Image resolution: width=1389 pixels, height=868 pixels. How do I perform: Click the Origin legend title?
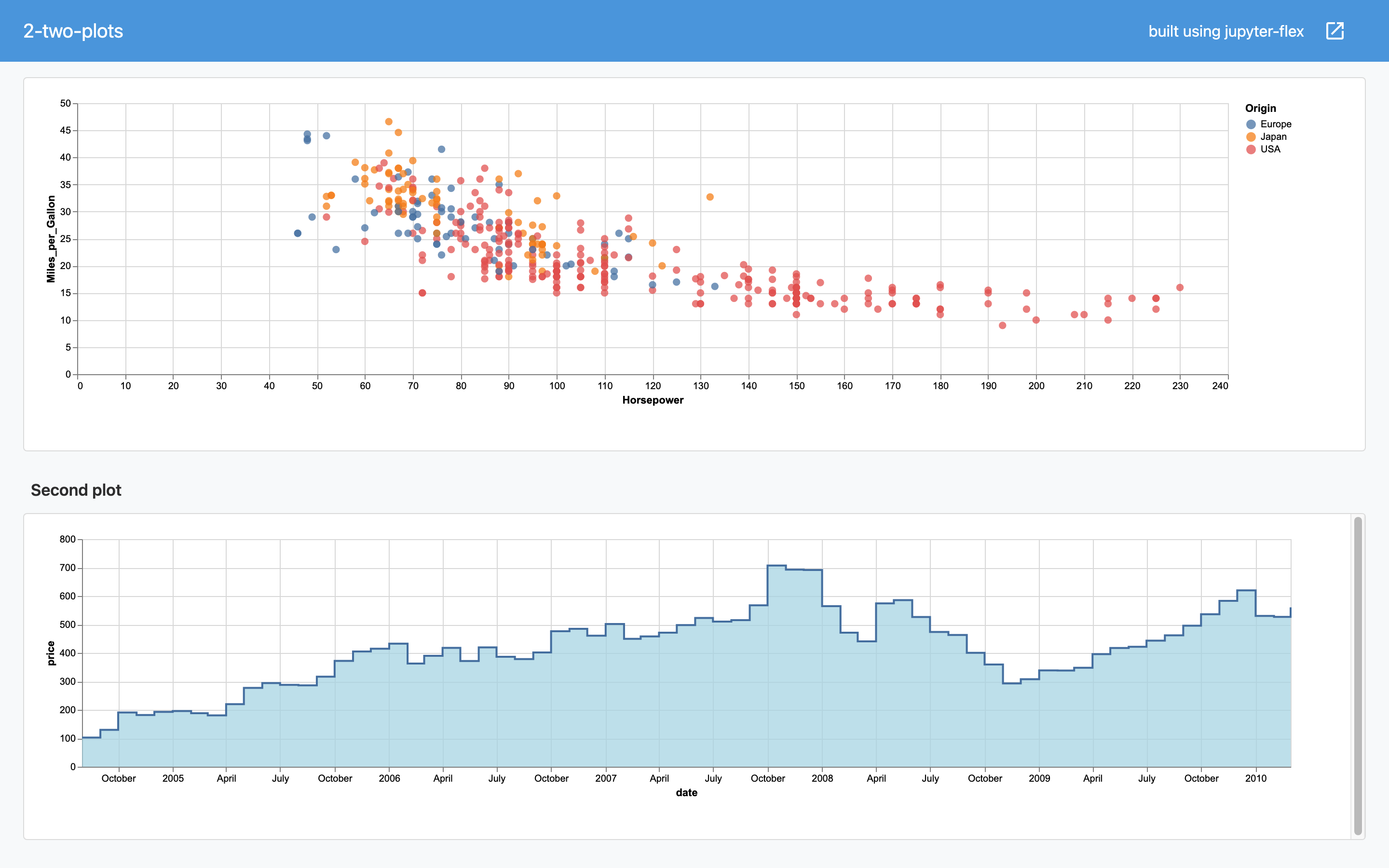(1260, 108)
